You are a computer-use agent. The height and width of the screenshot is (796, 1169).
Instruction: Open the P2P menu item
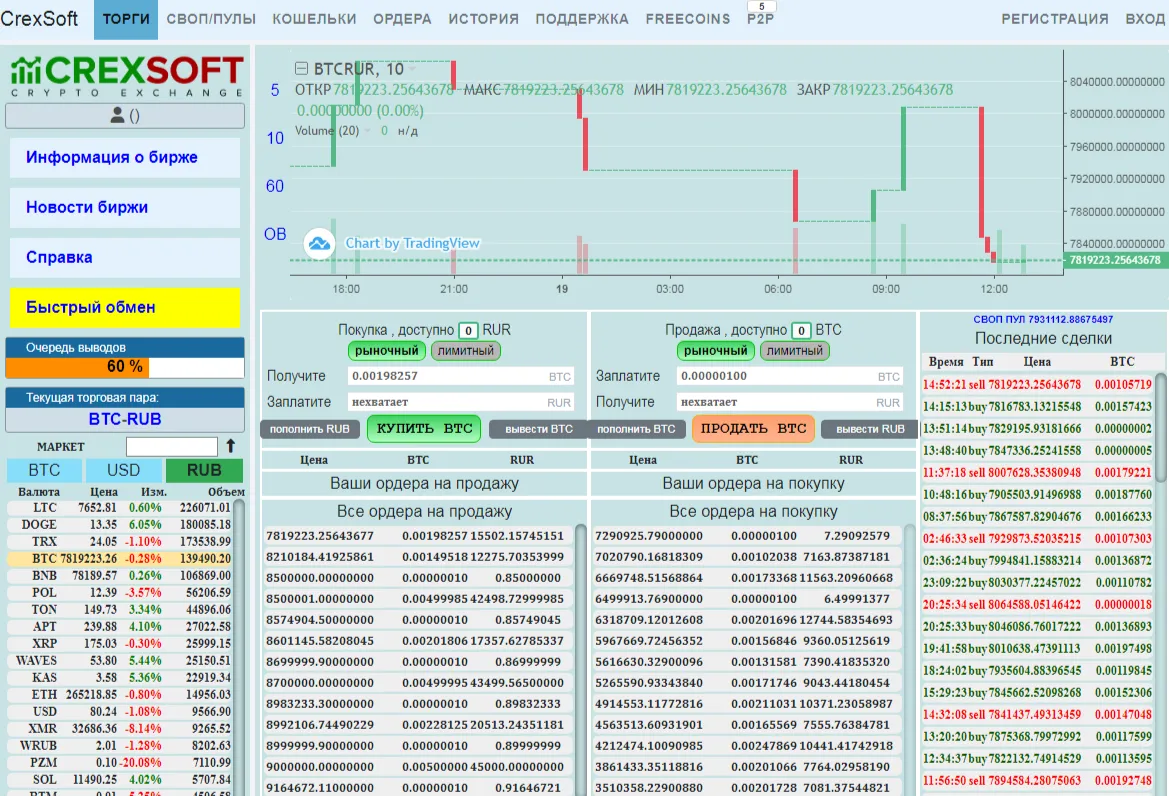pyautogui.click(x=760, y=19)
